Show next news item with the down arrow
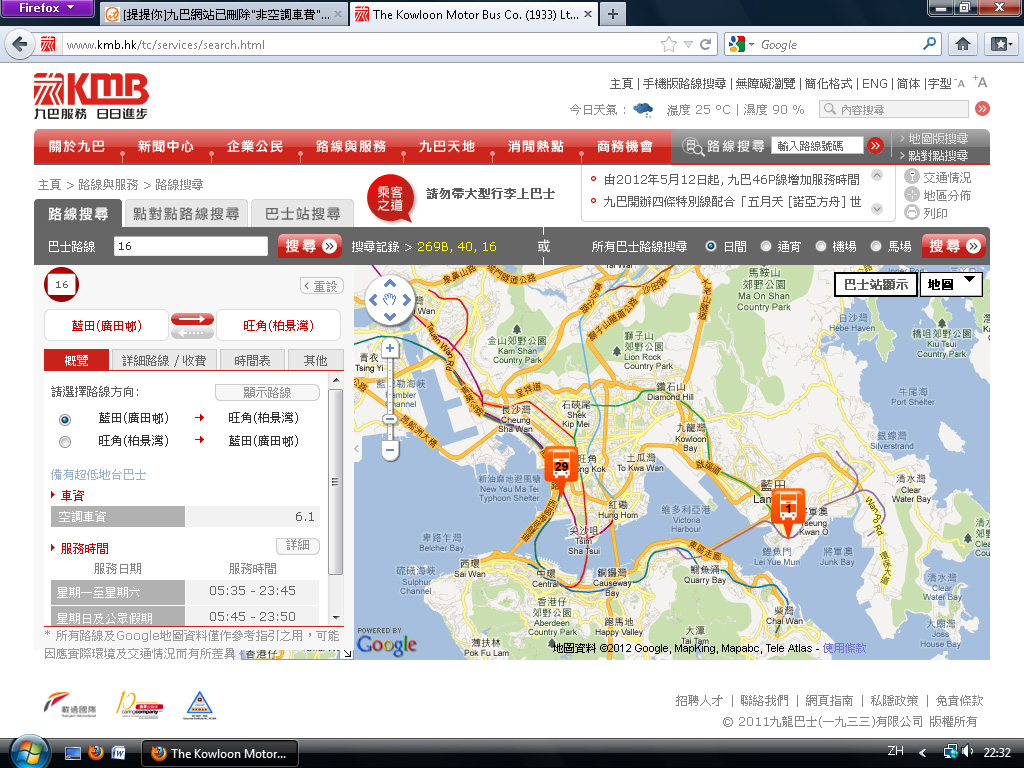The height and width of the screenshot is (768, 1024). pos(877,209)
